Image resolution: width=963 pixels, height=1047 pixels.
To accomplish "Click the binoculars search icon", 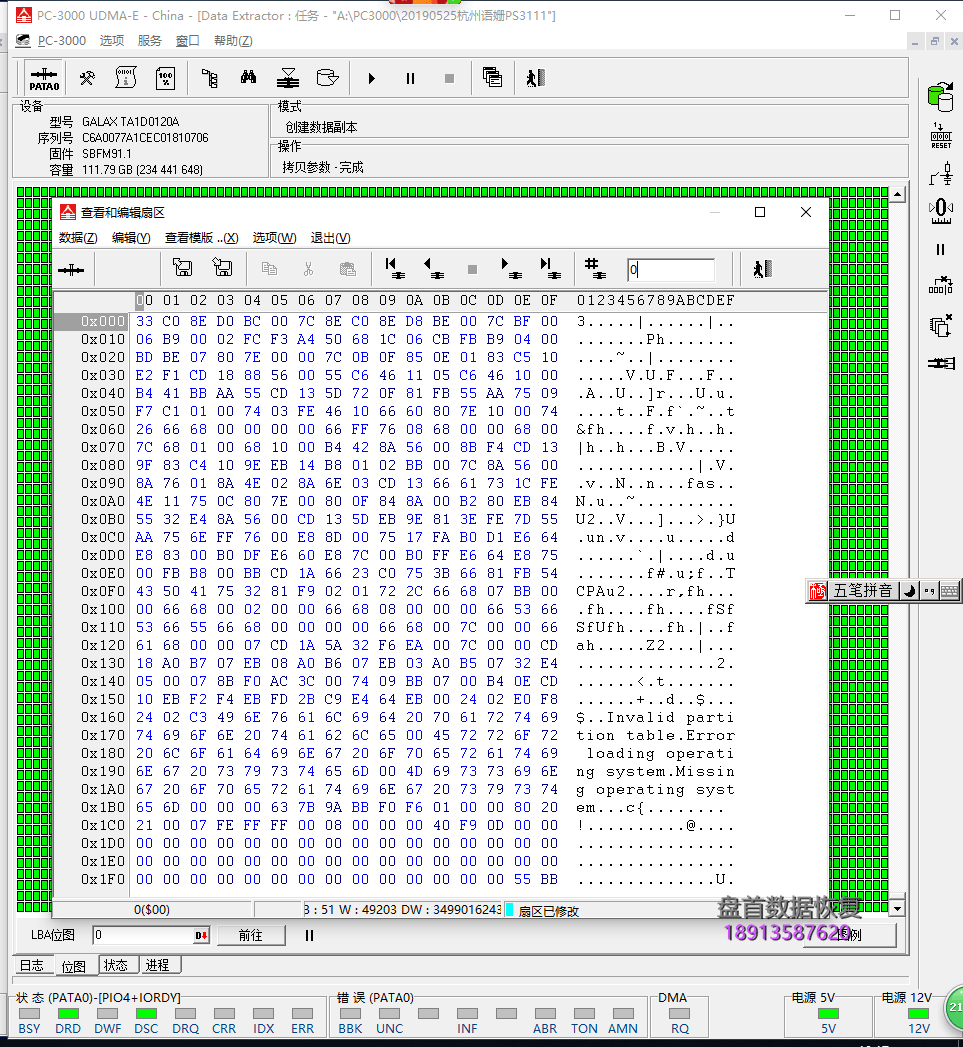I will pyautogui.click(x=248, y=78).
